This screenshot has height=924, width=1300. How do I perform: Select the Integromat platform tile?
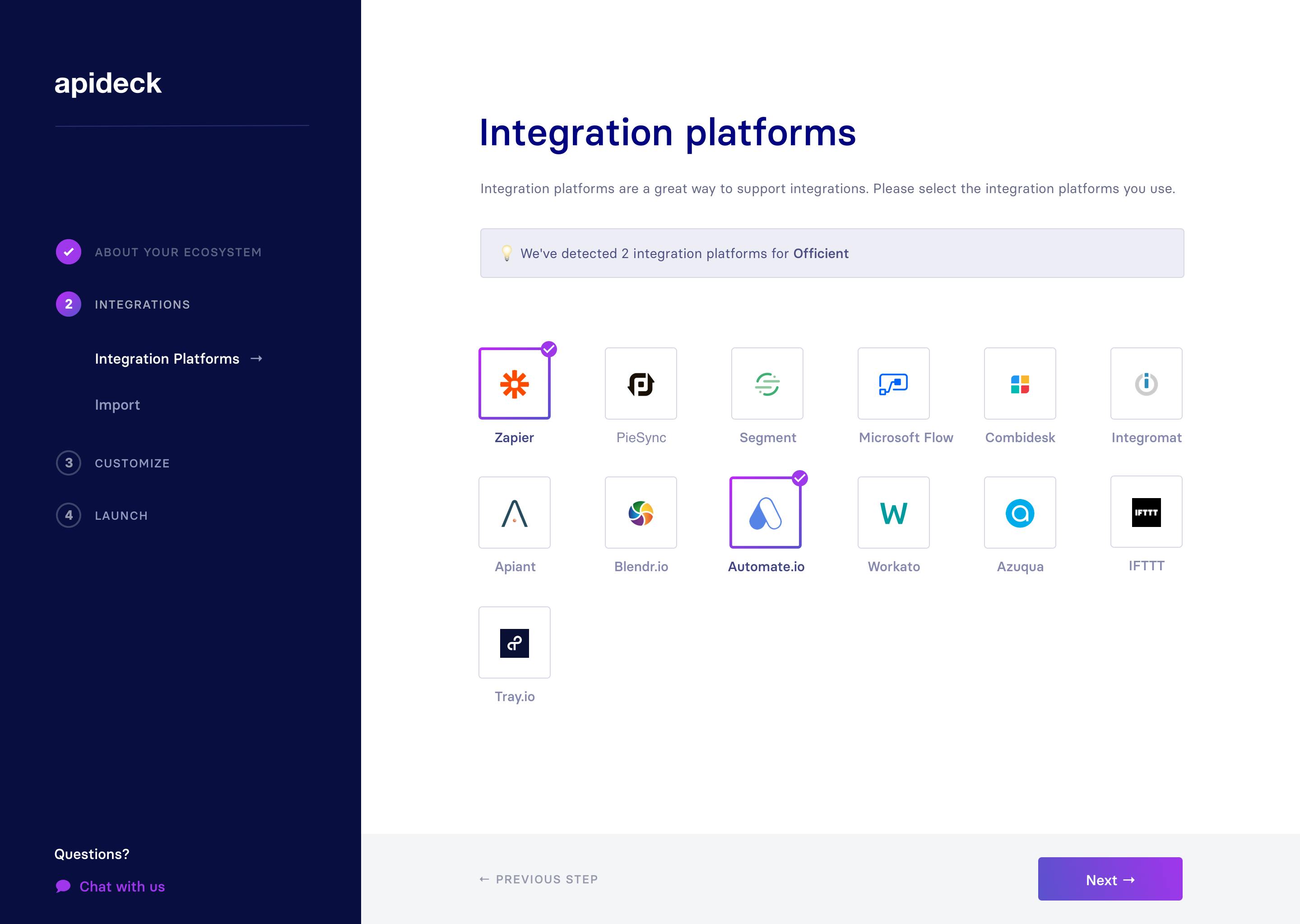[x=1147, y=383]
